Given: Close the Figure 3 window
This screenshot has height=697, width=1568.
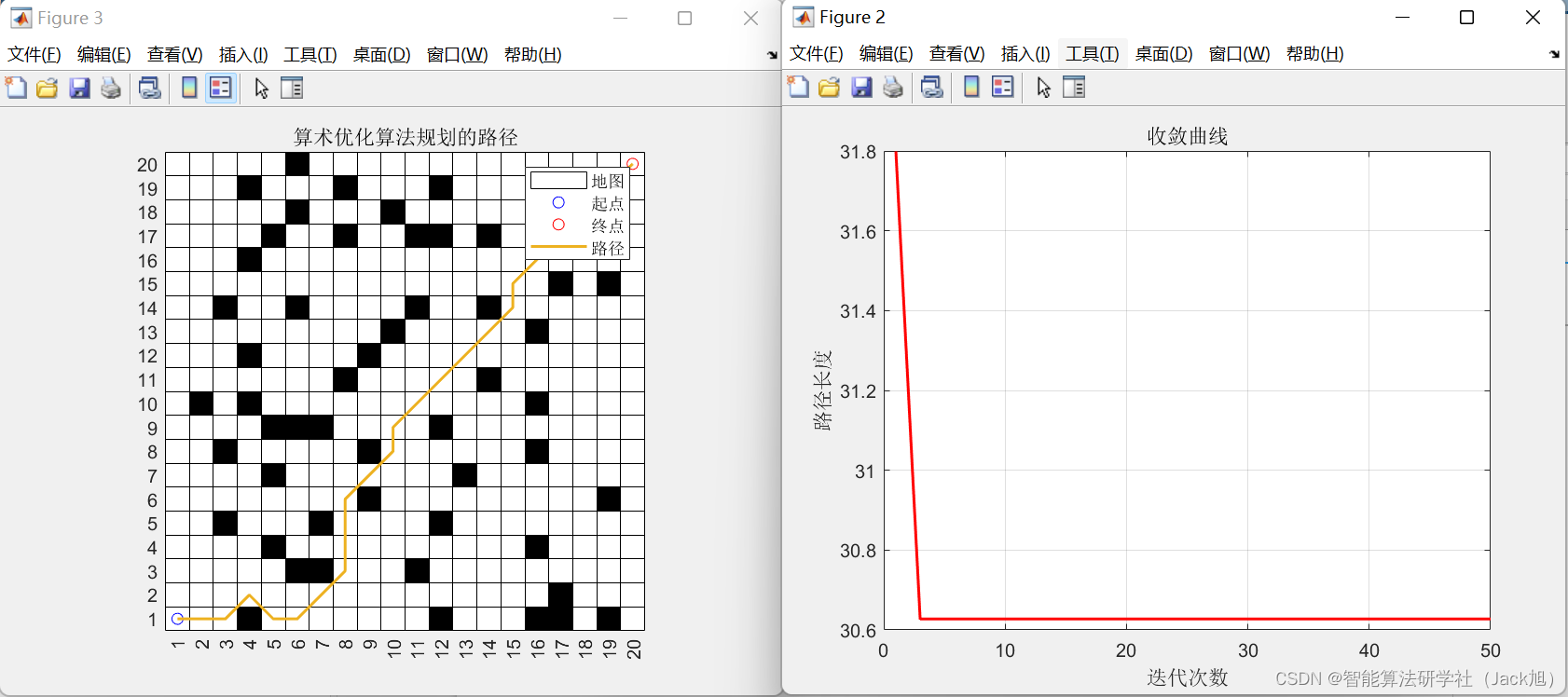Looking at the screenshot, I should tap(750, 18).
